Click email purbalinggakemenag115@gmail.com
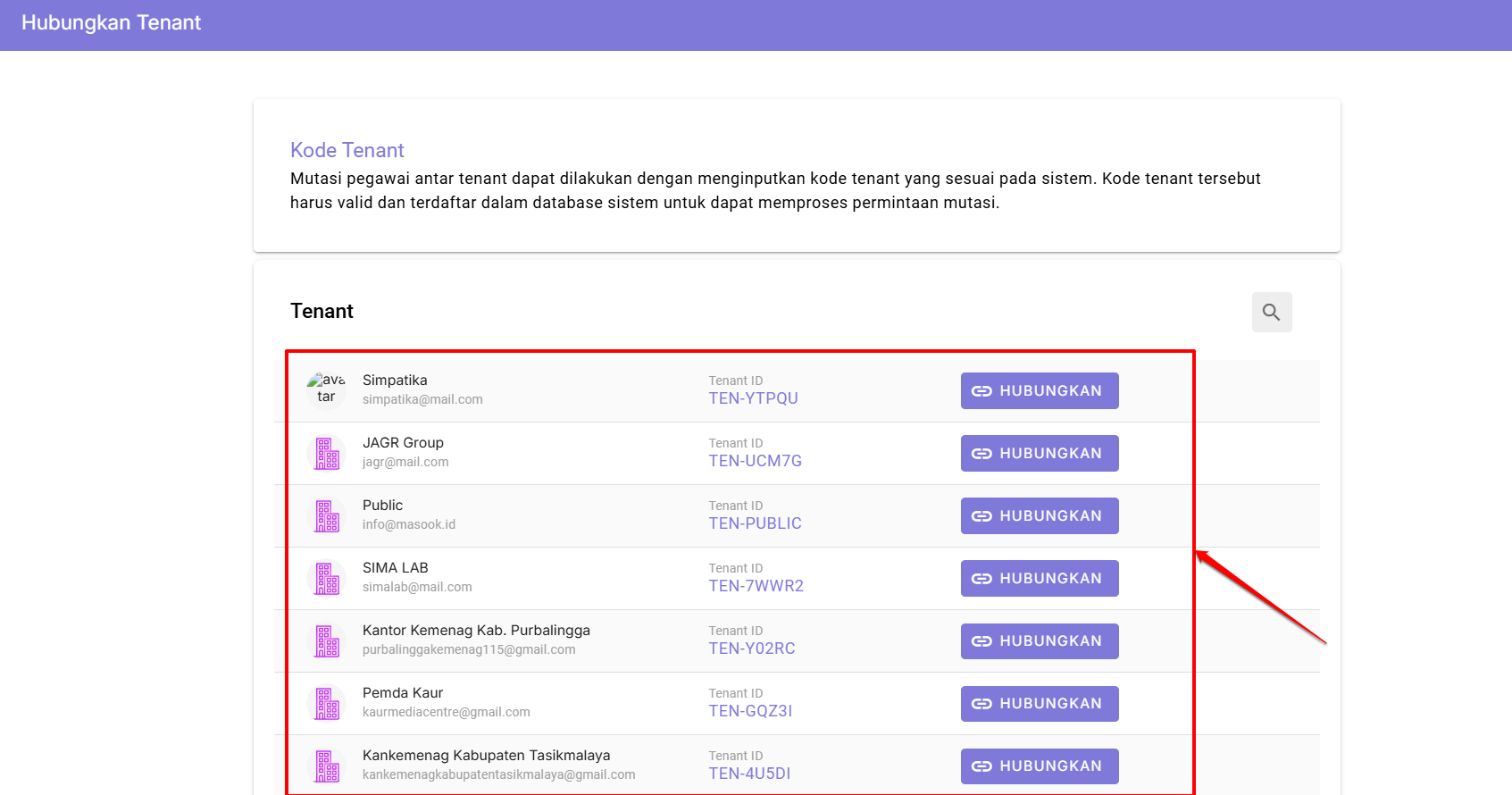The height and width of the screenshot is (795, 1512). point(469,649)
